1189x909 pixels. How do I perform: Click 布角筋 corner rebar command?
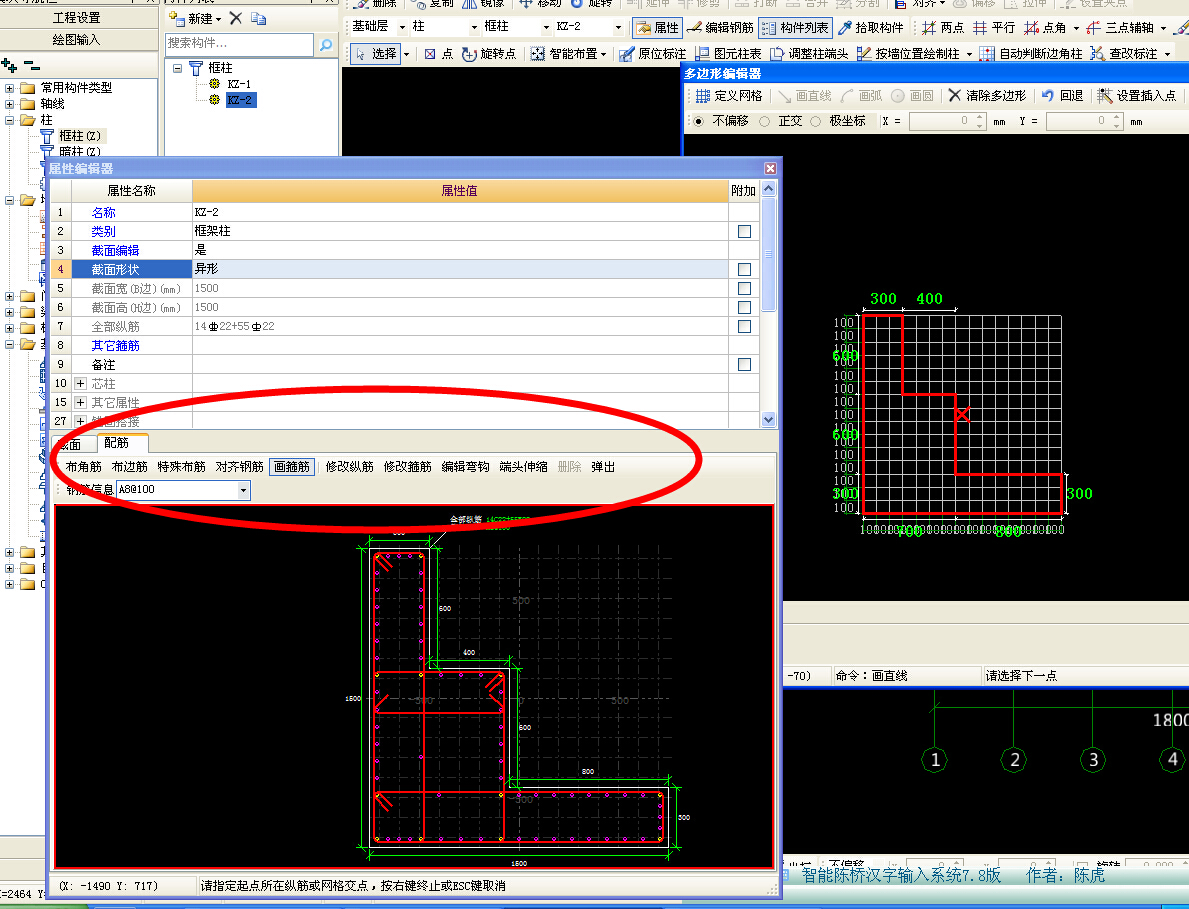[x=83, y=467]
